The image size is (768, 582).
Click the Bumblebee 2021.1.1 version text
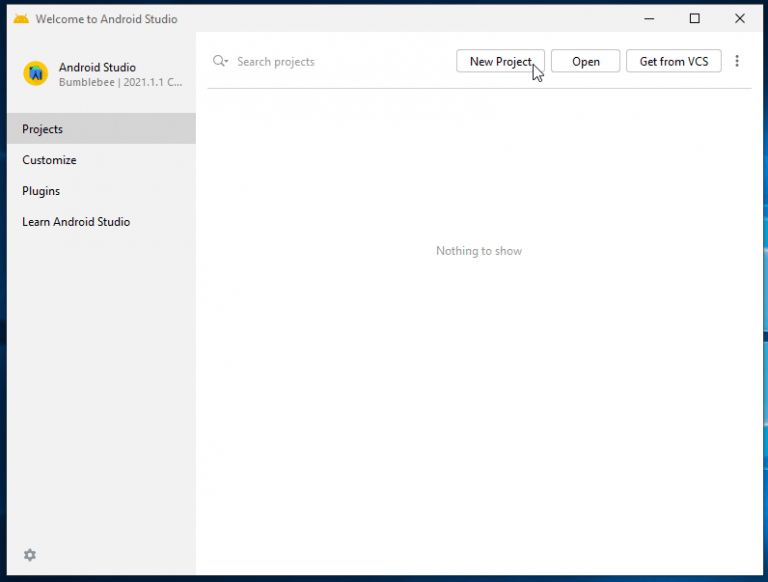(x=120, y=82)
